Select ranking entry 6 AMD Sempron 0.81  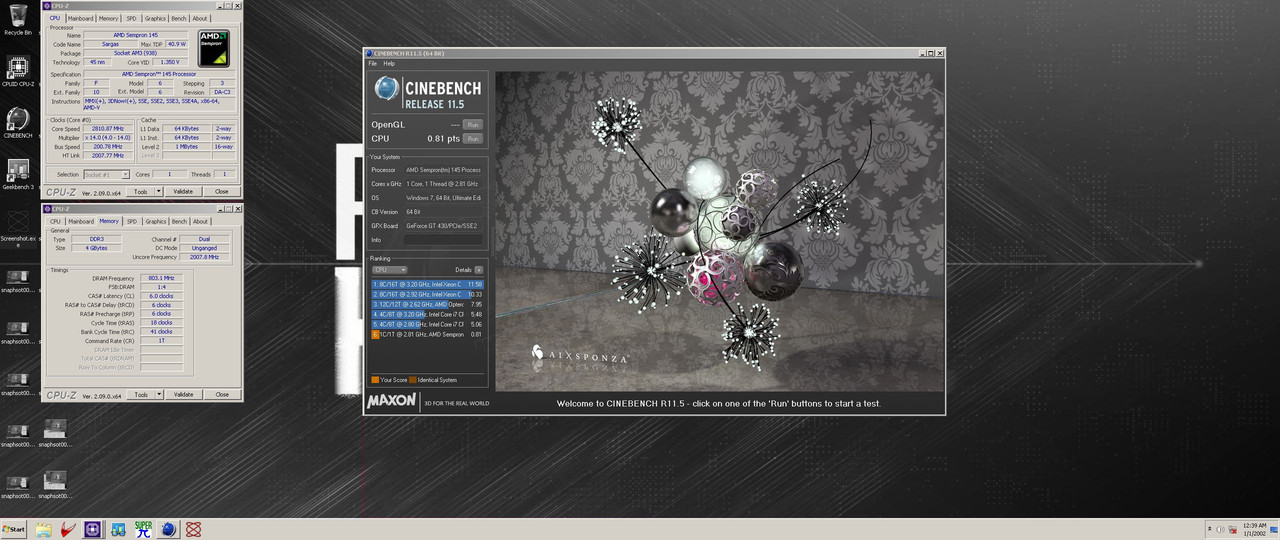[x=427, y=334]
